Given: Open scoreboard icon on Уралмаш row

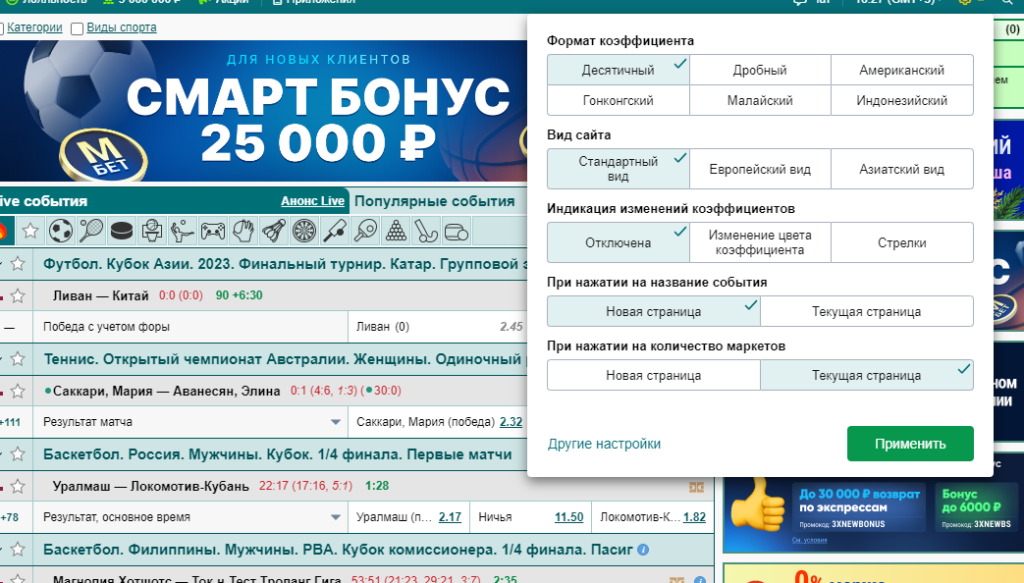Looking at the screenshot, I should (x=696, y=487).
